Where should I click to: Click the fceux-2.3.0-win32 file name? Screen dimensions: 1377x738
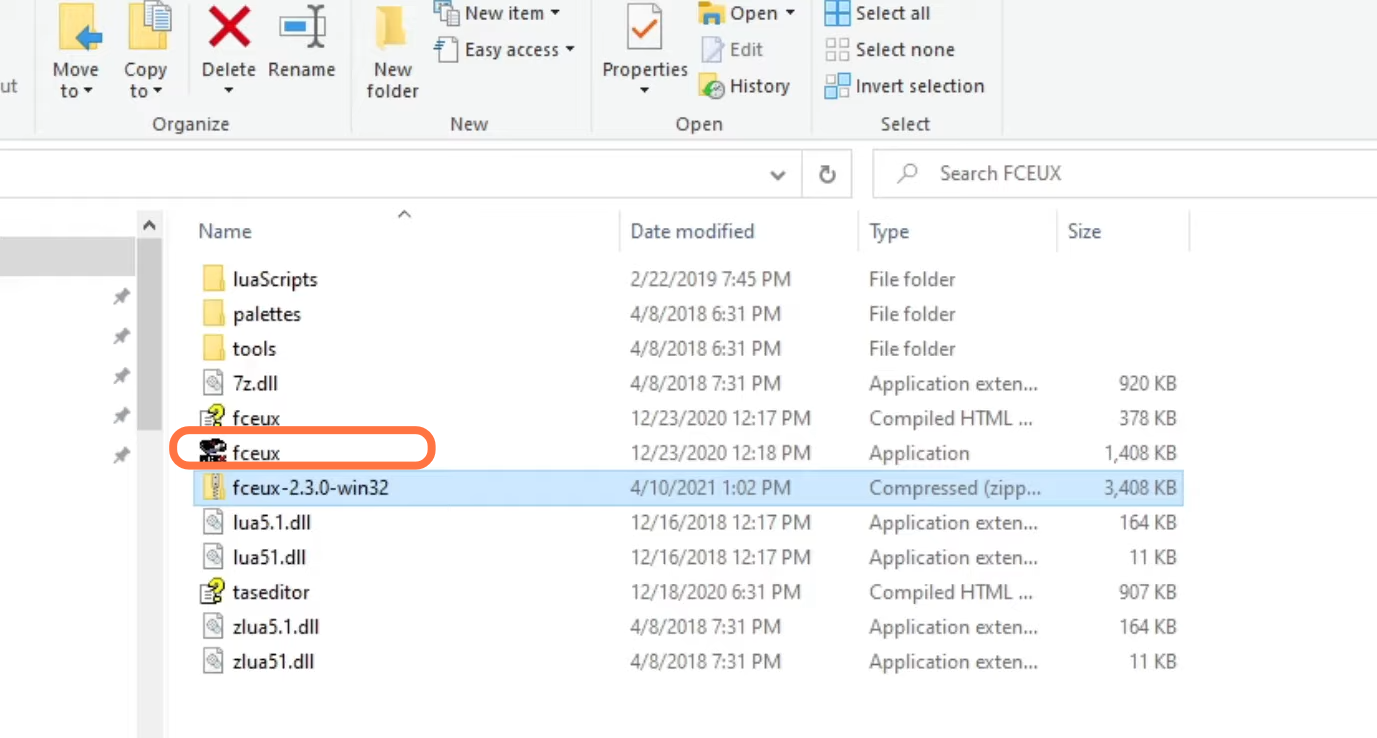pyautogui.click(x=311, y=488)
